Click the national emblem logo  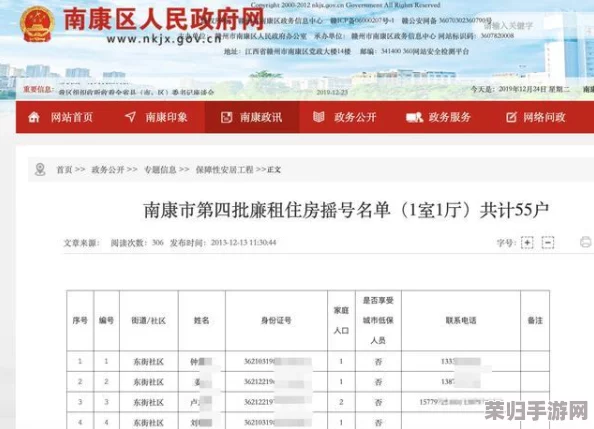pos(37,25)
